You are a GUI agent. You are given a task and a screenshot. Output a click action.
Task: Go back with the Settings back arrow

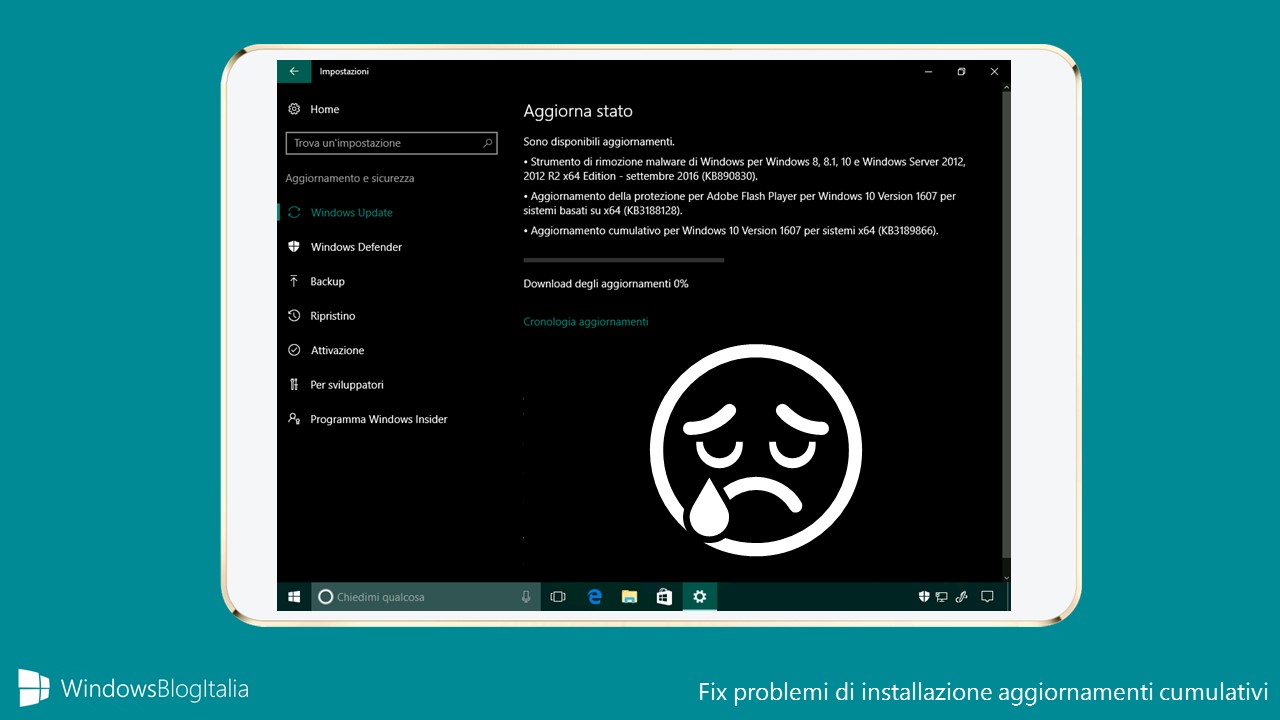tap(294, 72)
